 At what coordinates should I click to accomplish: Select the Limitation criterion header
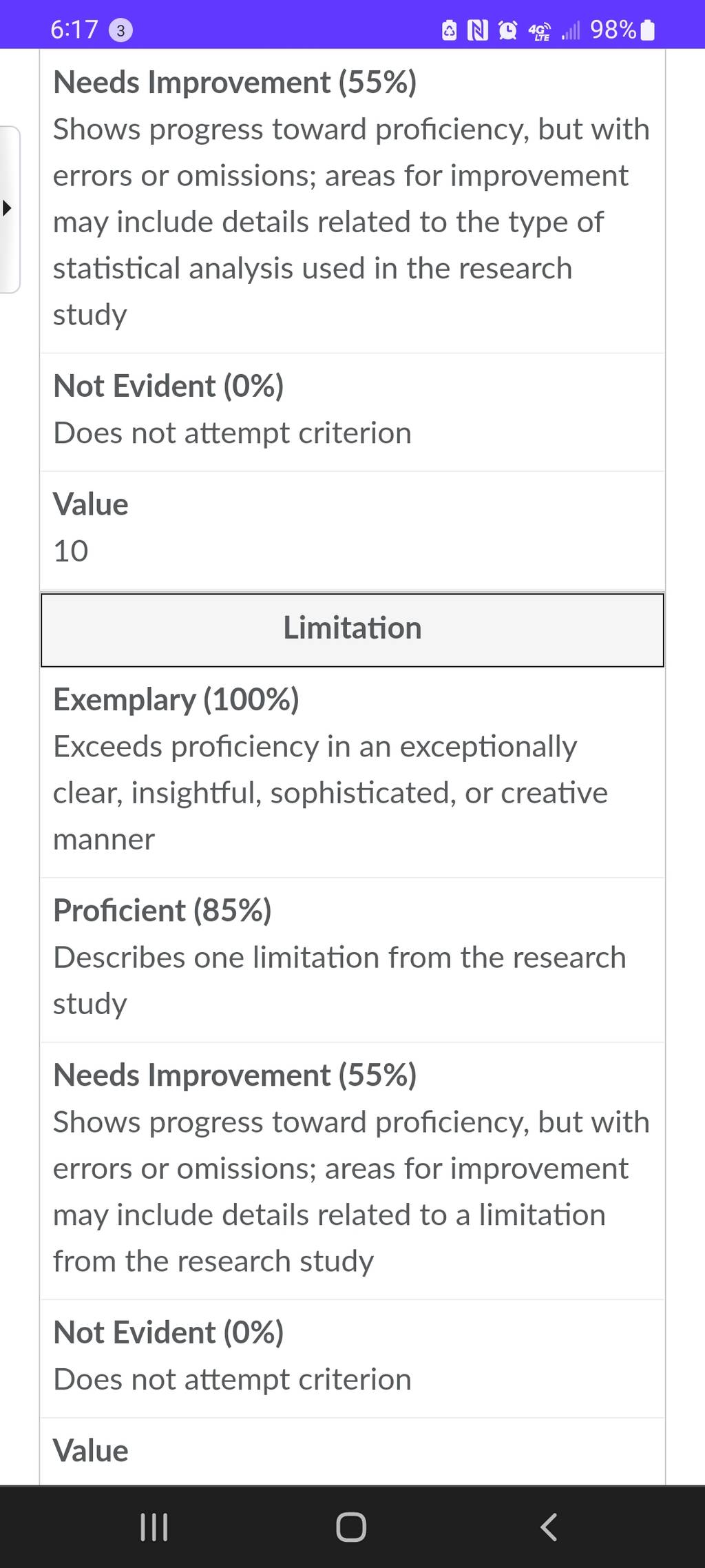[352, 630]
